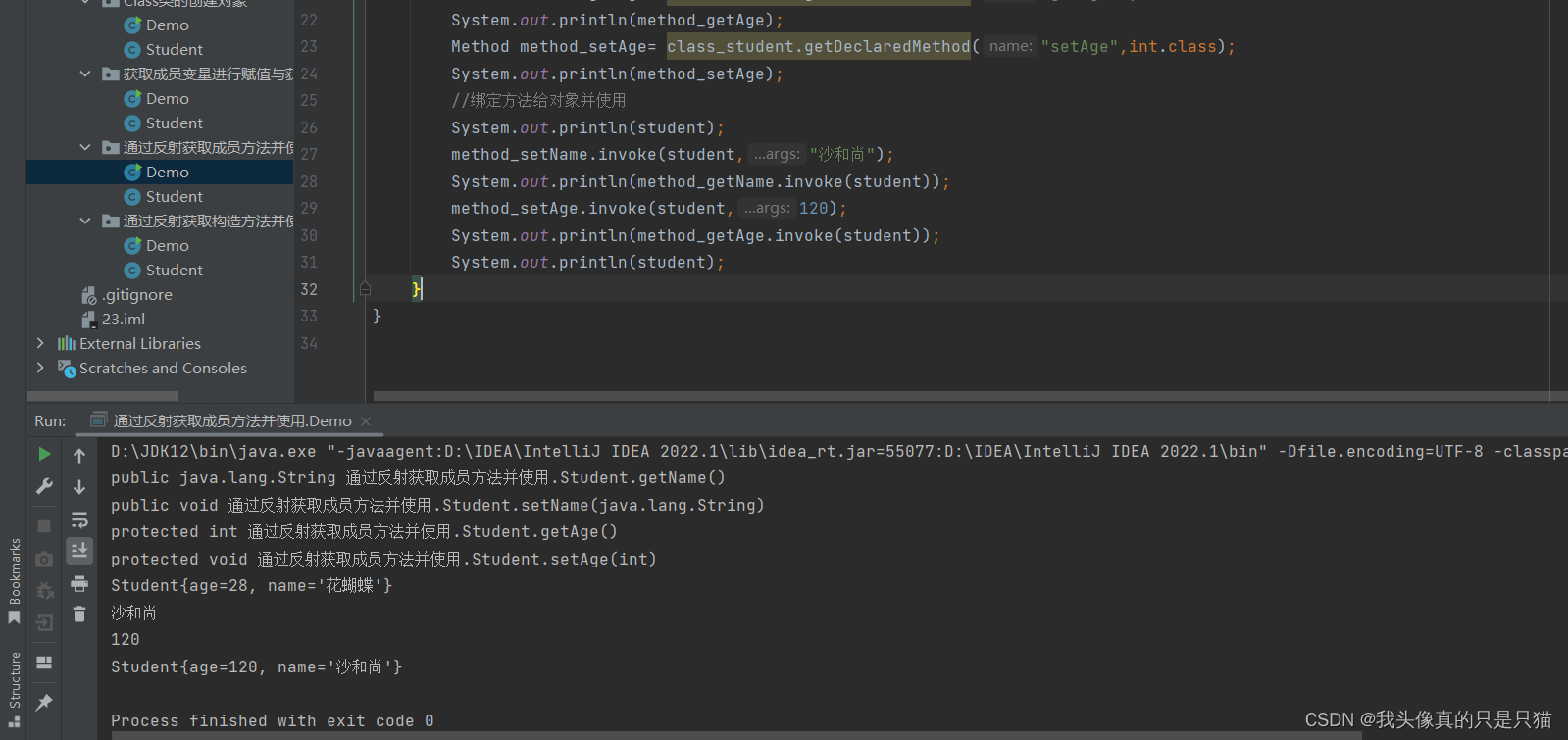
Task: Click gutter line number 27
Action: point(309,154)
